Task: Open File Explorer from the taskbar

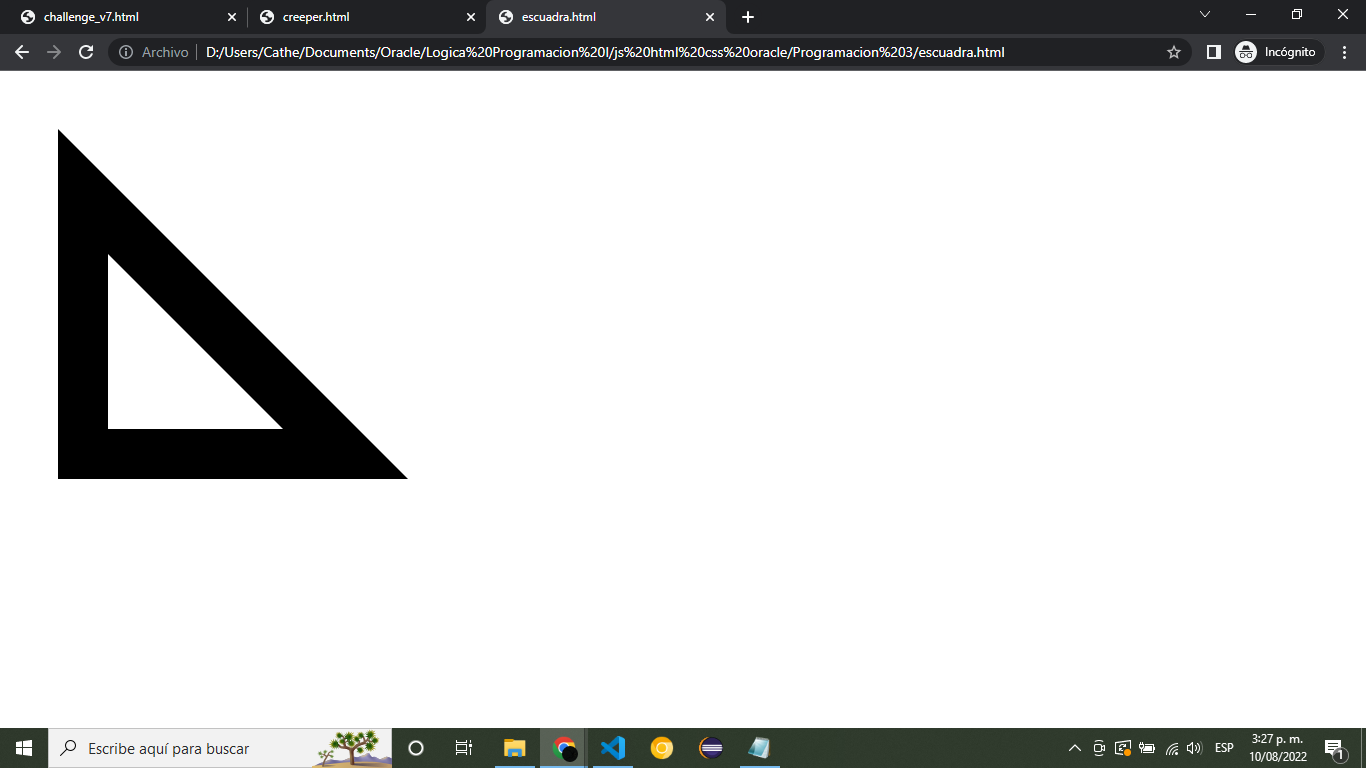Action: click(515, 748)
